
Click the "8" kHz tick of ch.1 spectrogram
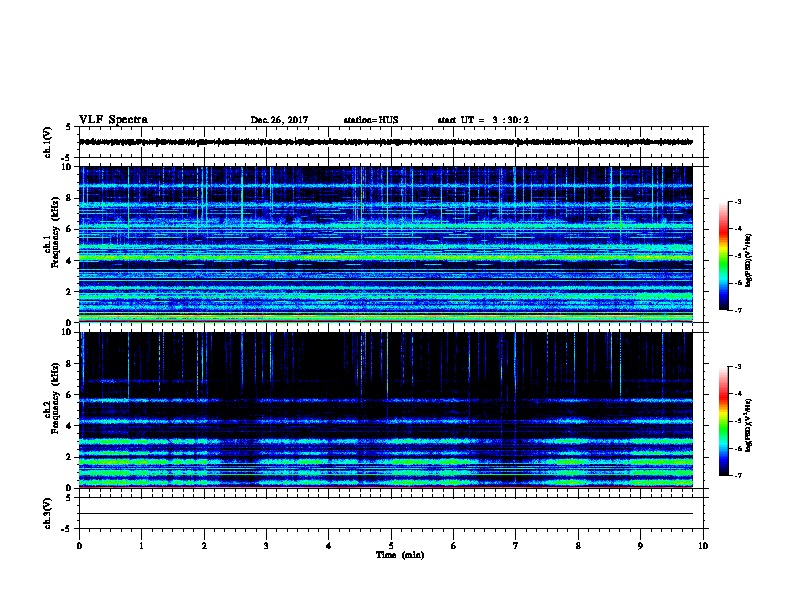70,198
